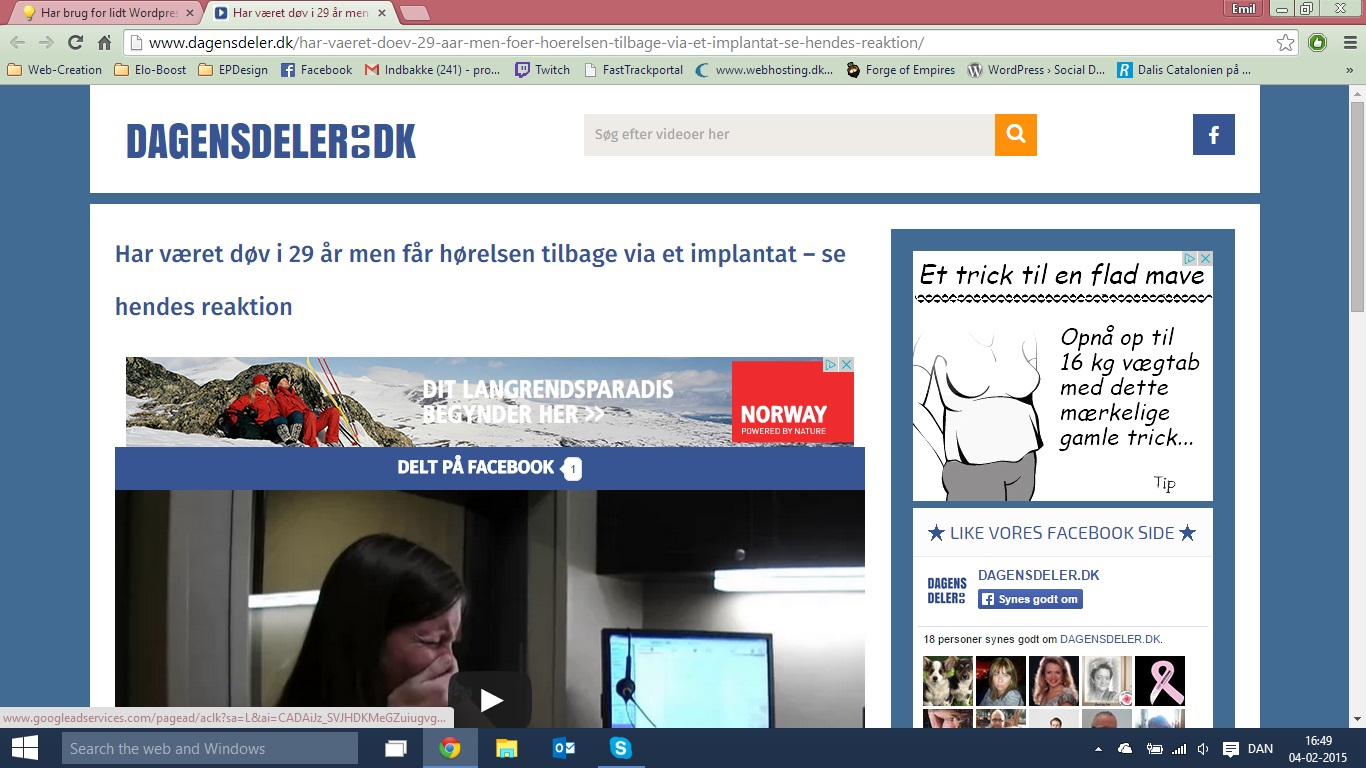Reload the page with the refresh icon
The width and height of the screenshot is (1366, 768).
point(75,42)
